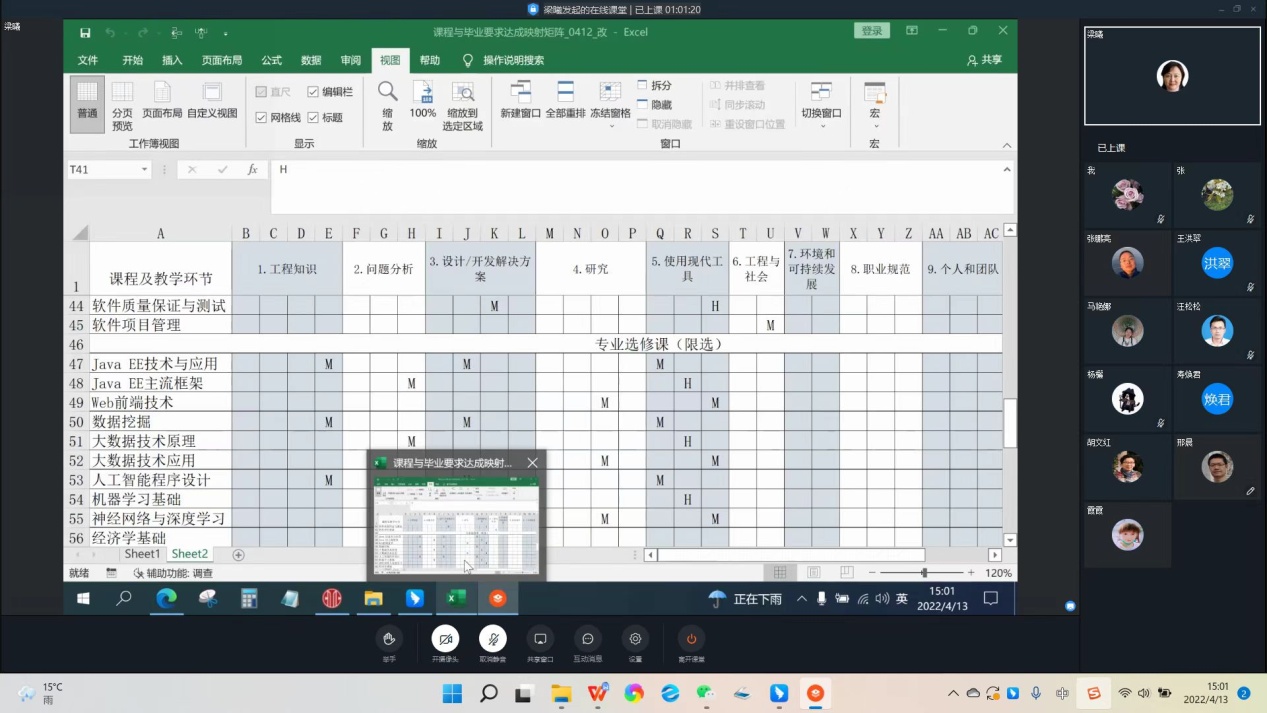
Task: Switch to the Data (数据) tab
Action: (311, 61)
